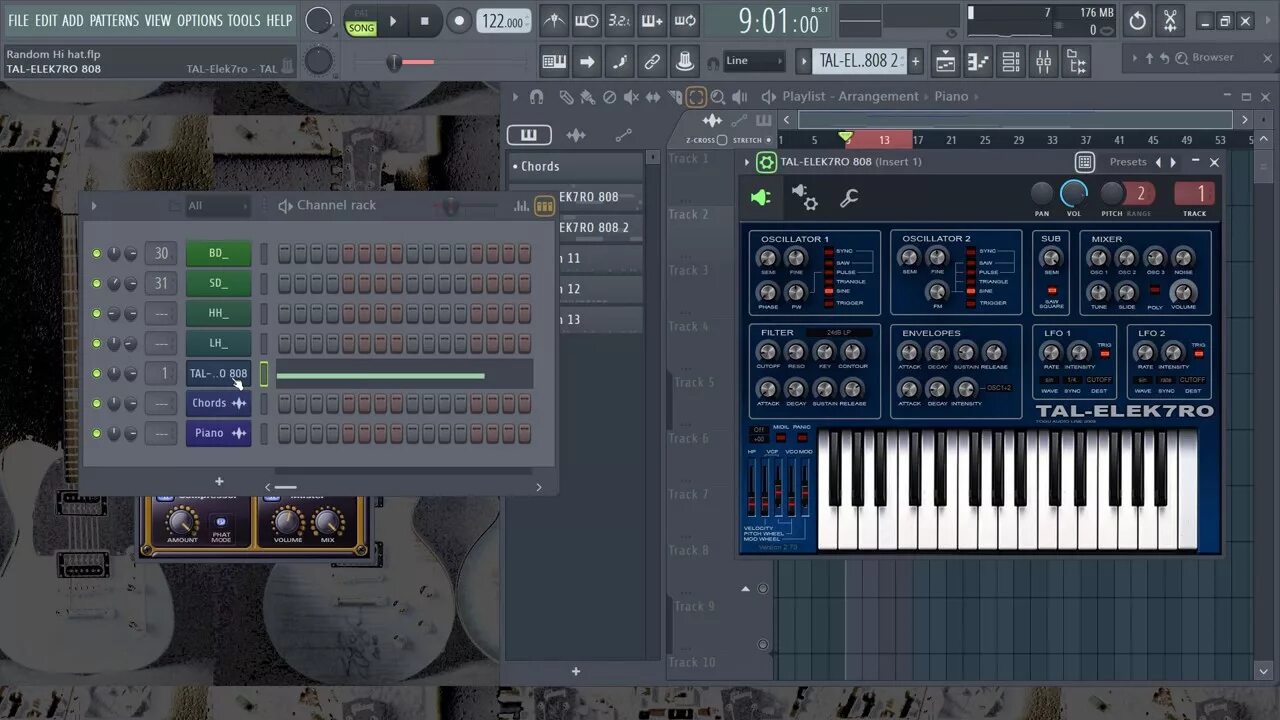This screenshot has height=720, width=1280.
Task: Click the plugin TRACK number box
Action: pos(1194,194)
